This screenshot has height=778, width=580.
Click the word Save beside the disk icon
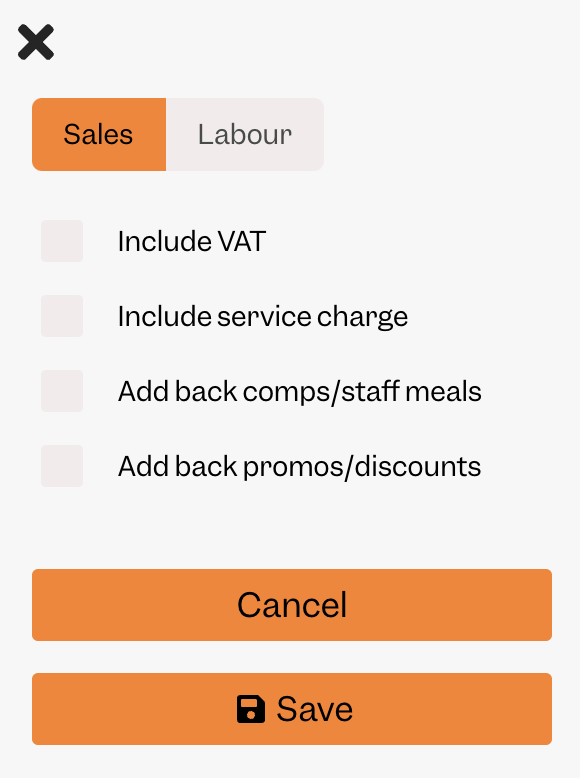tap(315, 709)
